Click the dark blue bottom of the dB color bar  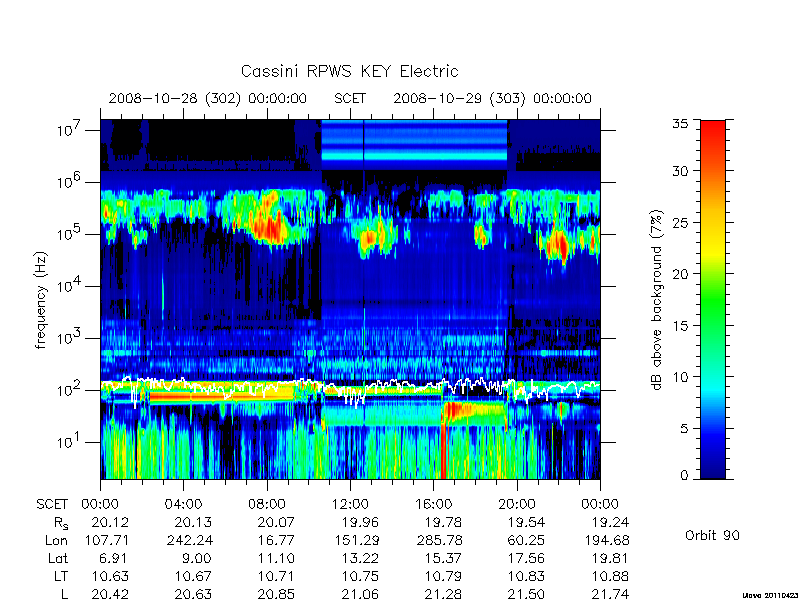click(713, 469)
